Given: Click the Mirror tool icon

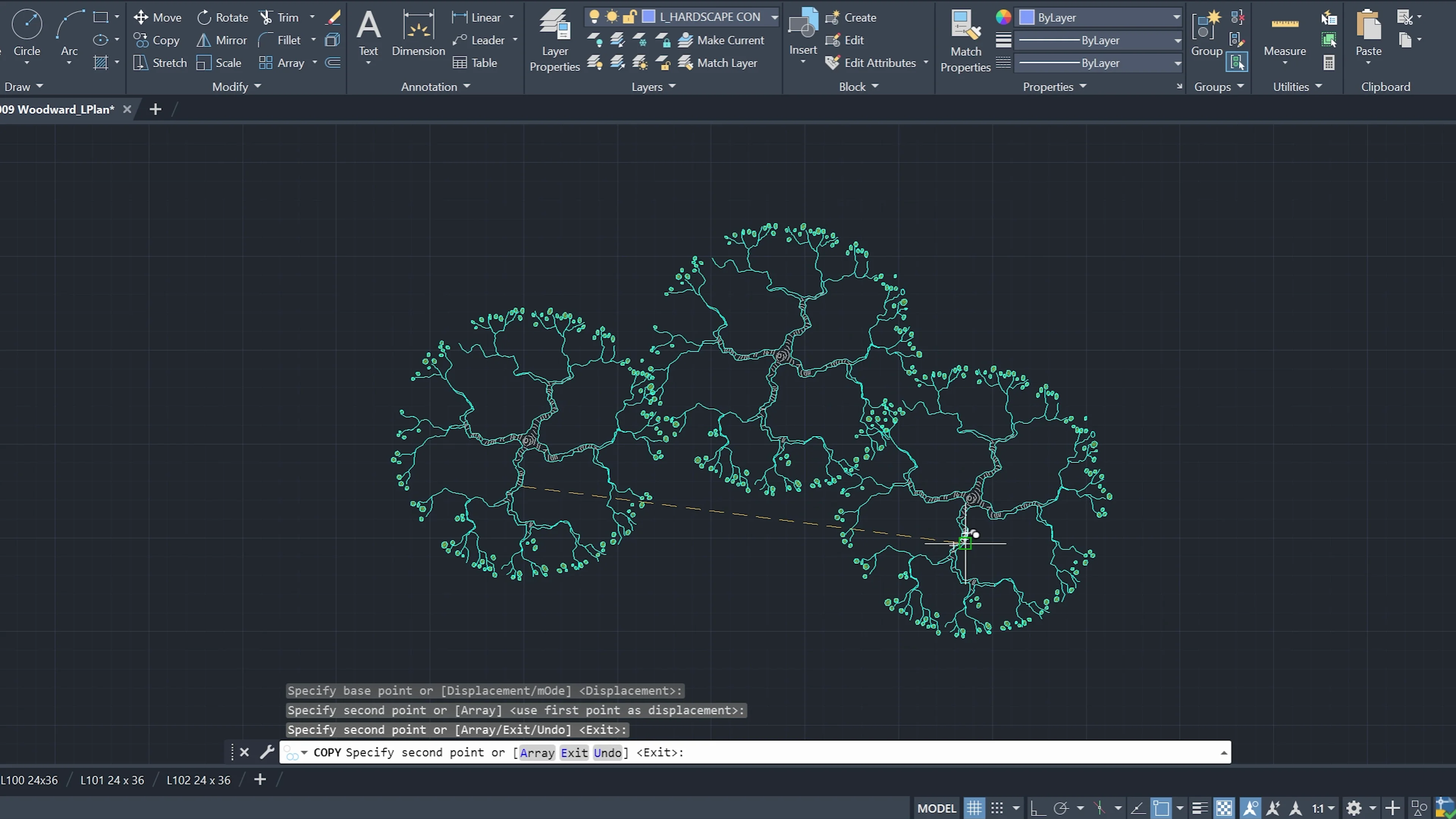Looking at the screenshot, I should point(204,40).
